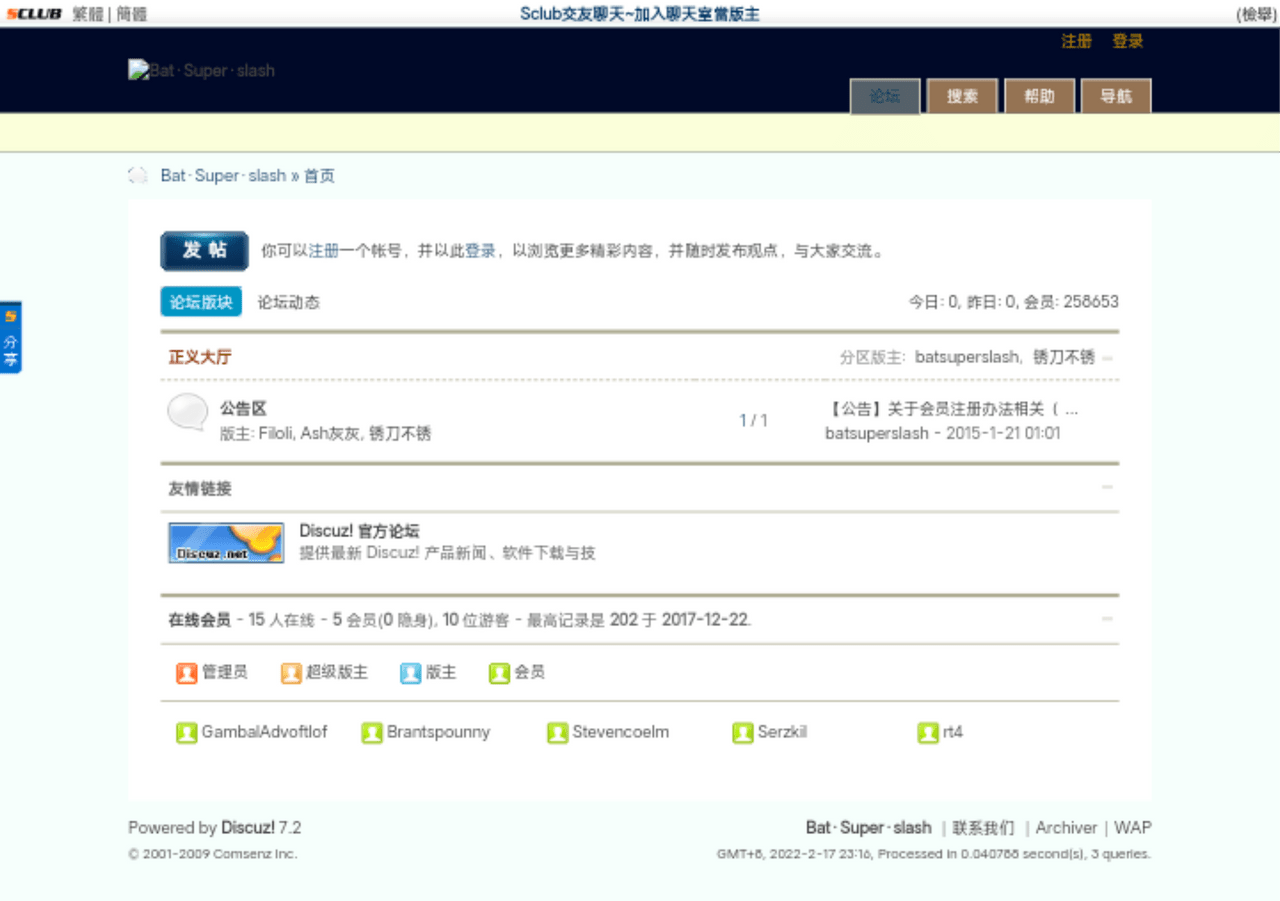Click the 注册 link in the header
Viewport: 1280px width, 901px height.
(x=1077, y=41)
